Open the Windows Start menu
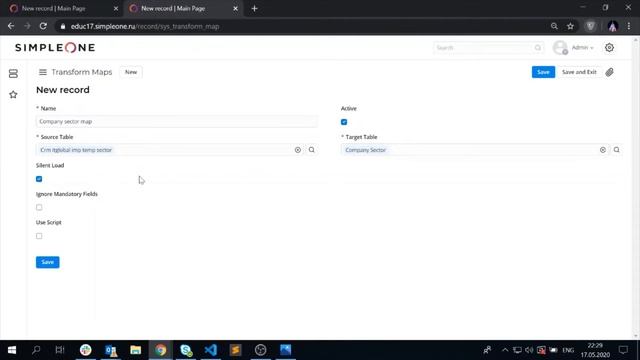Screen dimensions: 640x360 pos(12,350)
